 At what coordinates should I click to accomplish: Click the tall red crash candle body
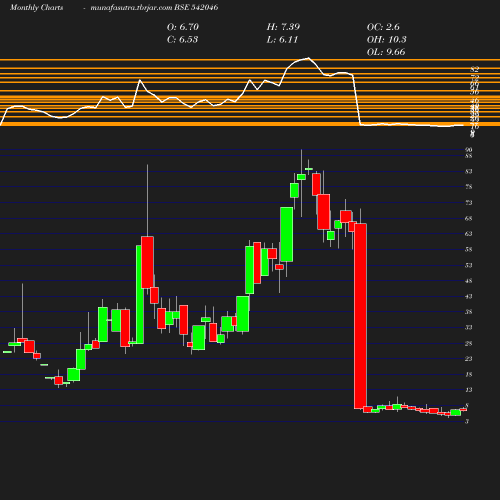click(x=360, y=316)
